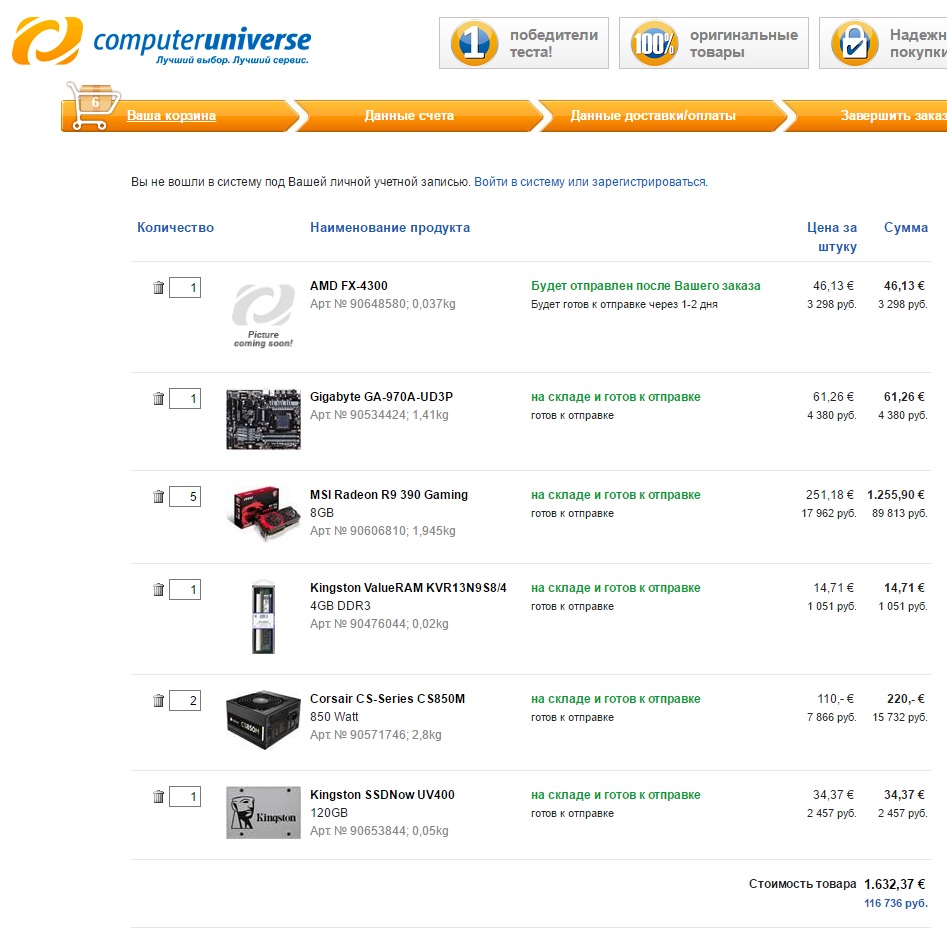Go to the Ваша корзина step

click(171, 115)
